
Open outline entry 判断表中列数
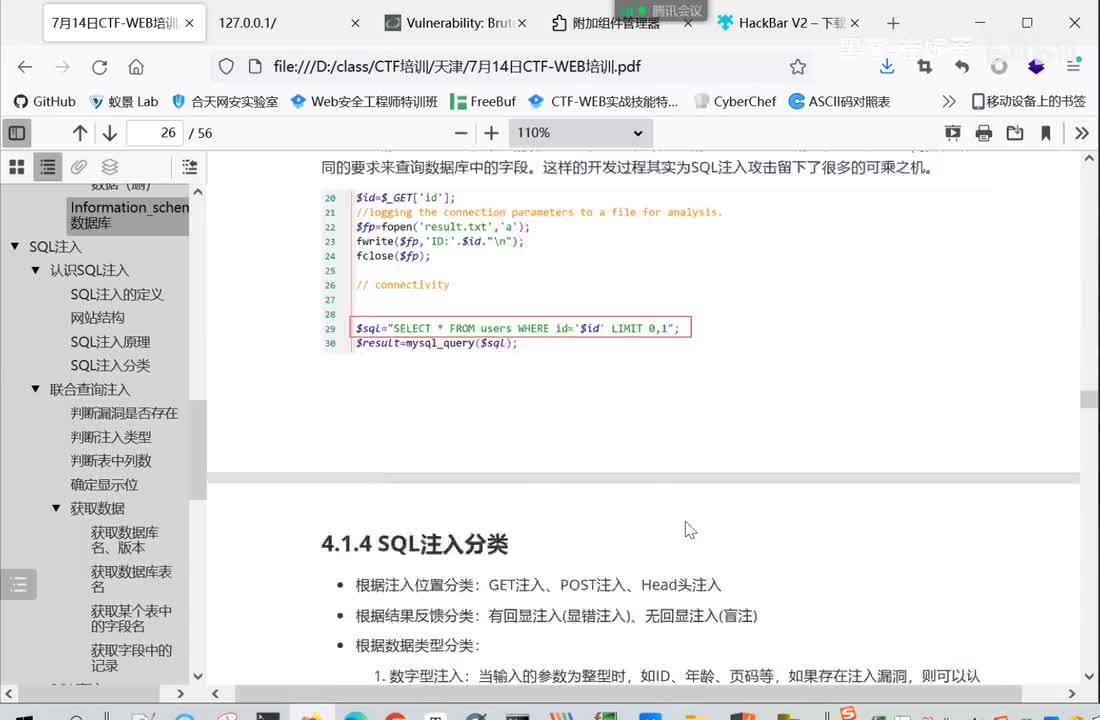click(111, 461)
